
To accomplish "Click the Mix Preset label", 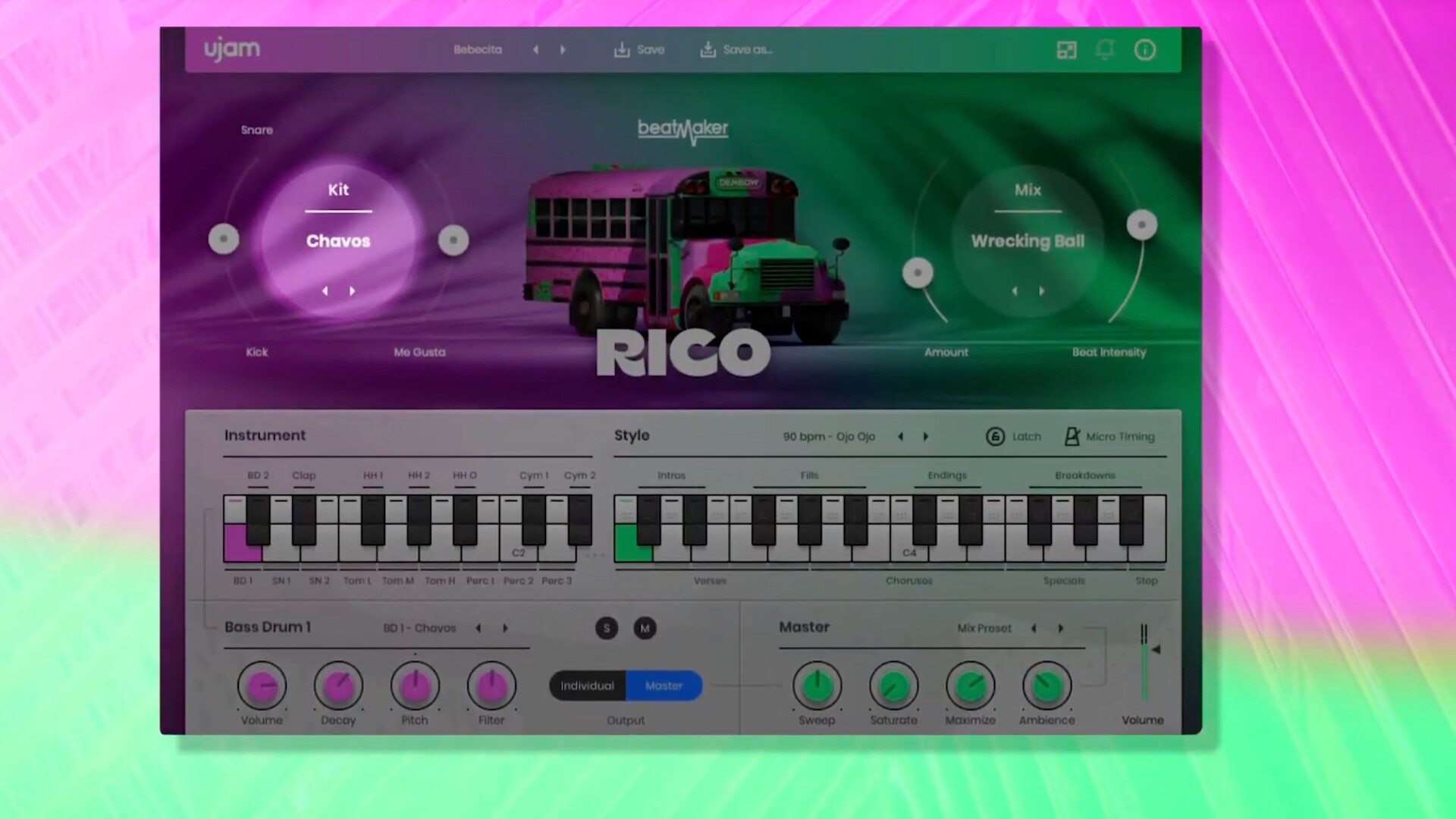I will coord(984,628).
